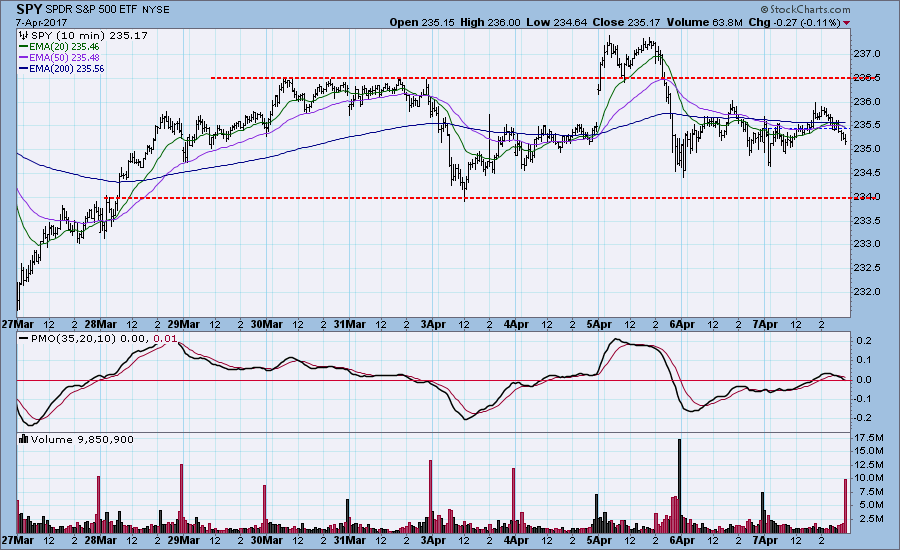Click the PMO(35,20,10) indicator label
The width and height of the screenshot is (900, 550).
pyautogui.click(x=73, y=339)
